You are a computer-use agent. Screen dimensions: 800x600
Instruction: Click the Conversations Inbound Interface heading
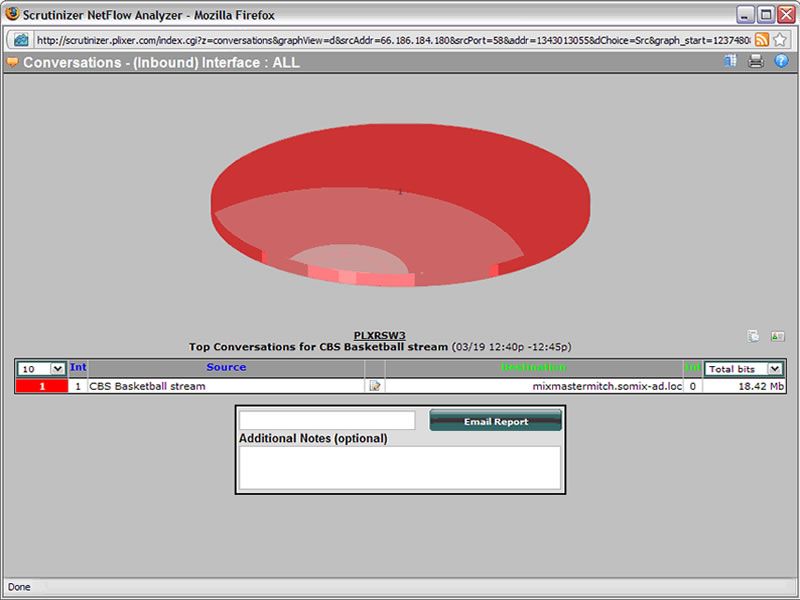click(161, 63)
